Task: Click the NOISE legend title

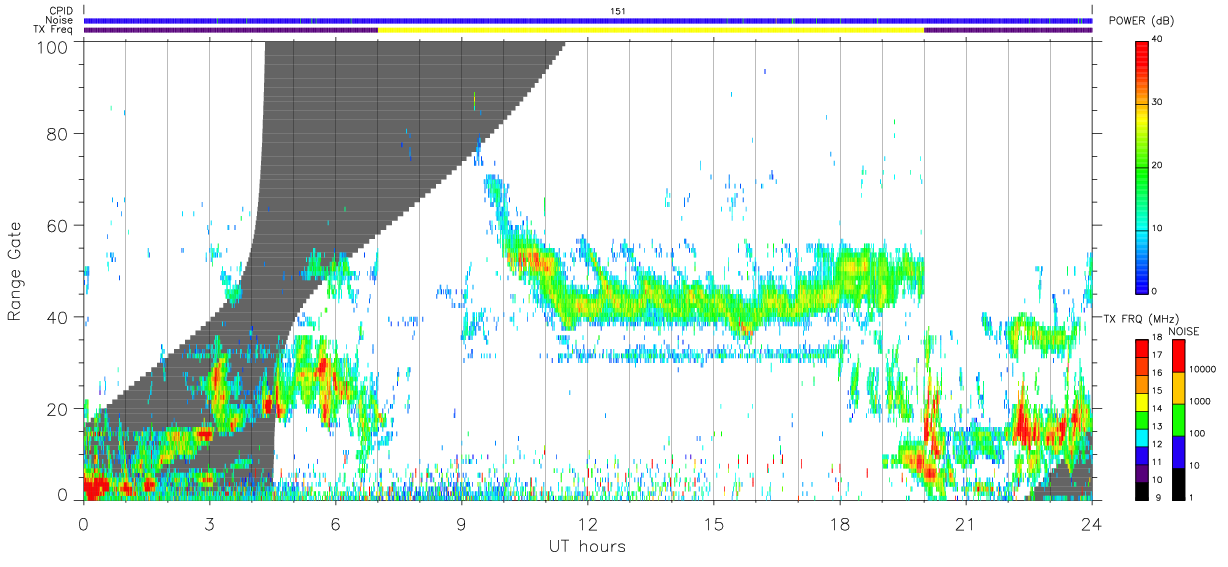Action: 1185,331
